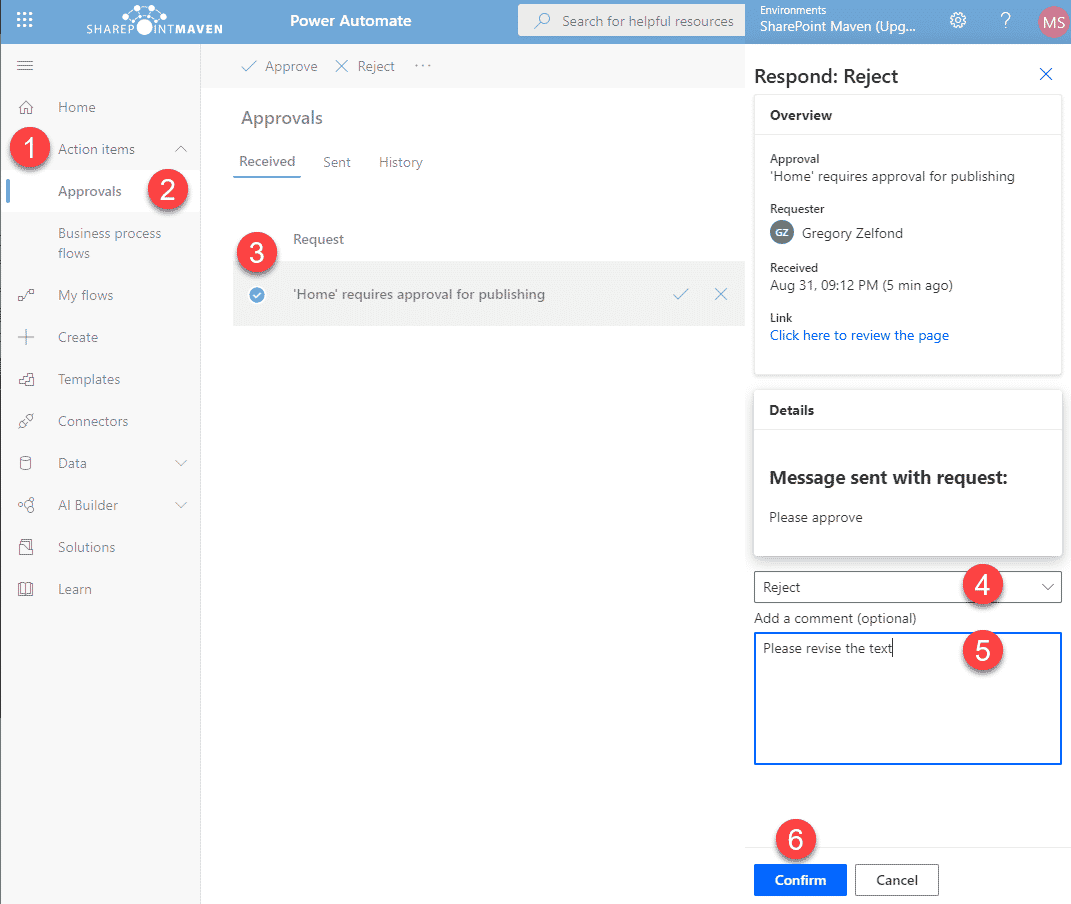Click 'Click here to review the page' link
1071x904 pixels.
pyautogui.click(x=859, y=335)
